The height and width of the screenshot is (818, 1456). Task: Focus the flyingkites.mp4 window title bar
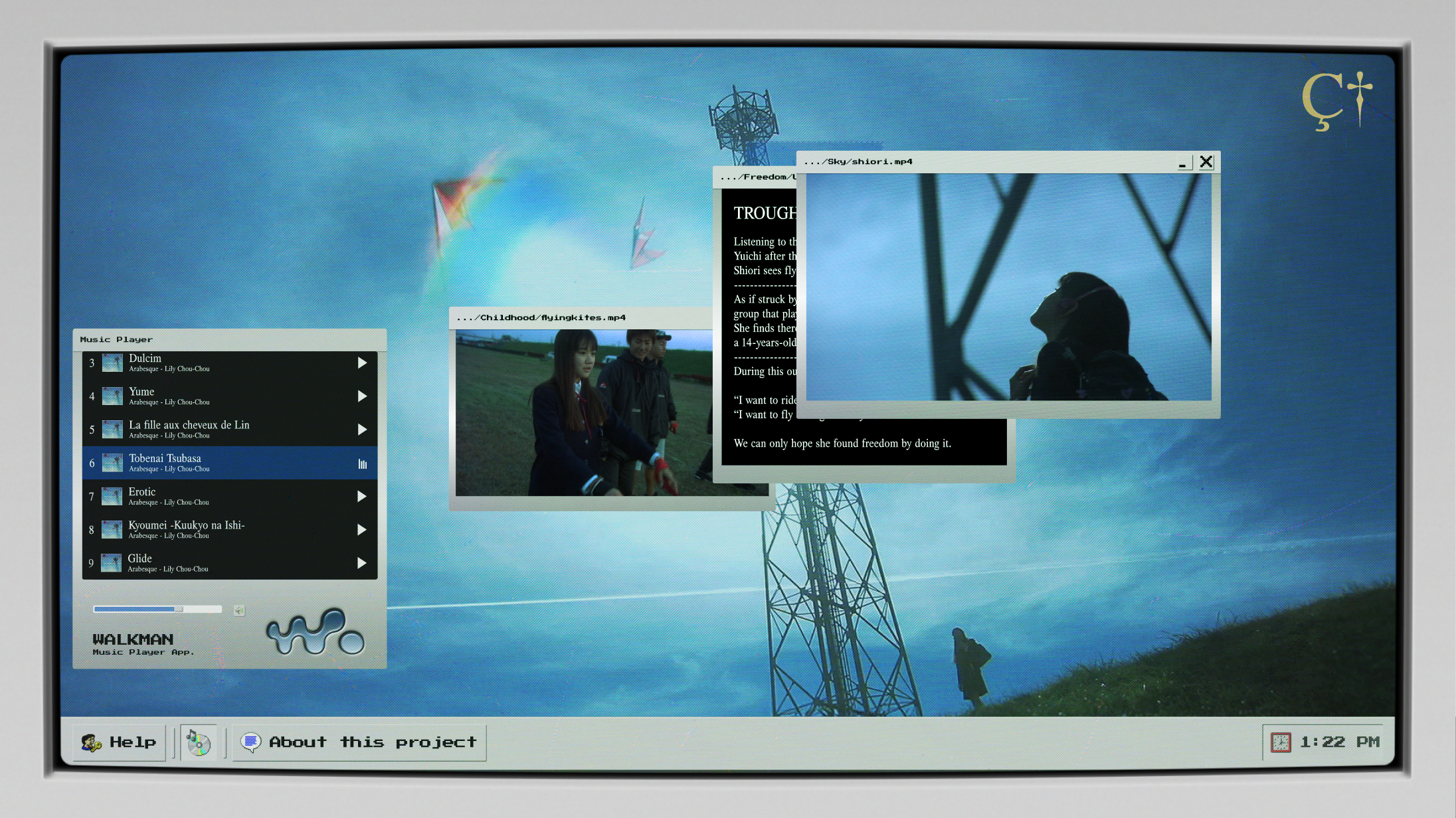point(581,317)
